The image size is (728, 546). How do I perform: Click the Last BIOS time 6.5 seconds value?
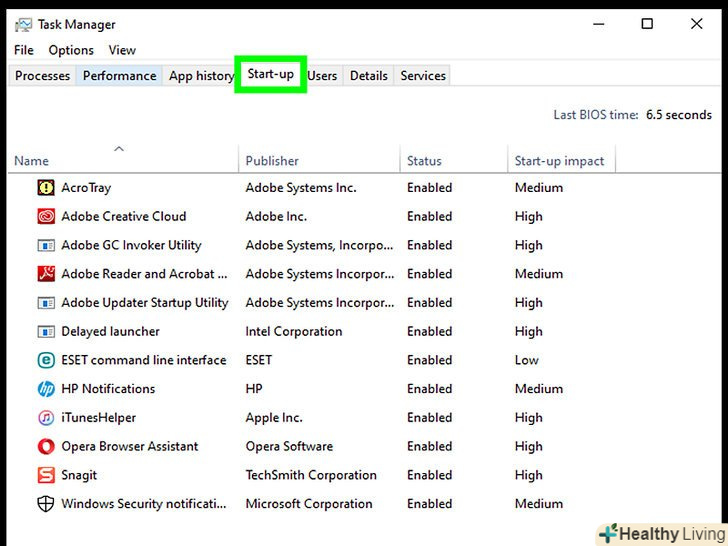(679, 115)
